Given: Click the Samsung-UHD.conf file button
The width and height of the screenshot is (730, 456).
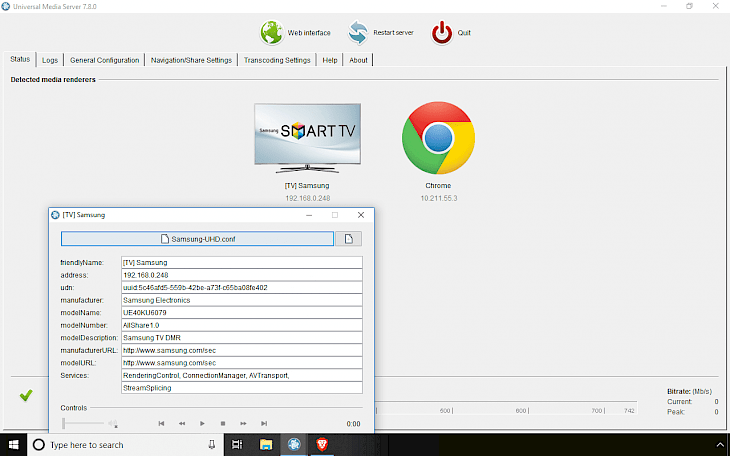Looking at the screenshot, I should (197, 239).
